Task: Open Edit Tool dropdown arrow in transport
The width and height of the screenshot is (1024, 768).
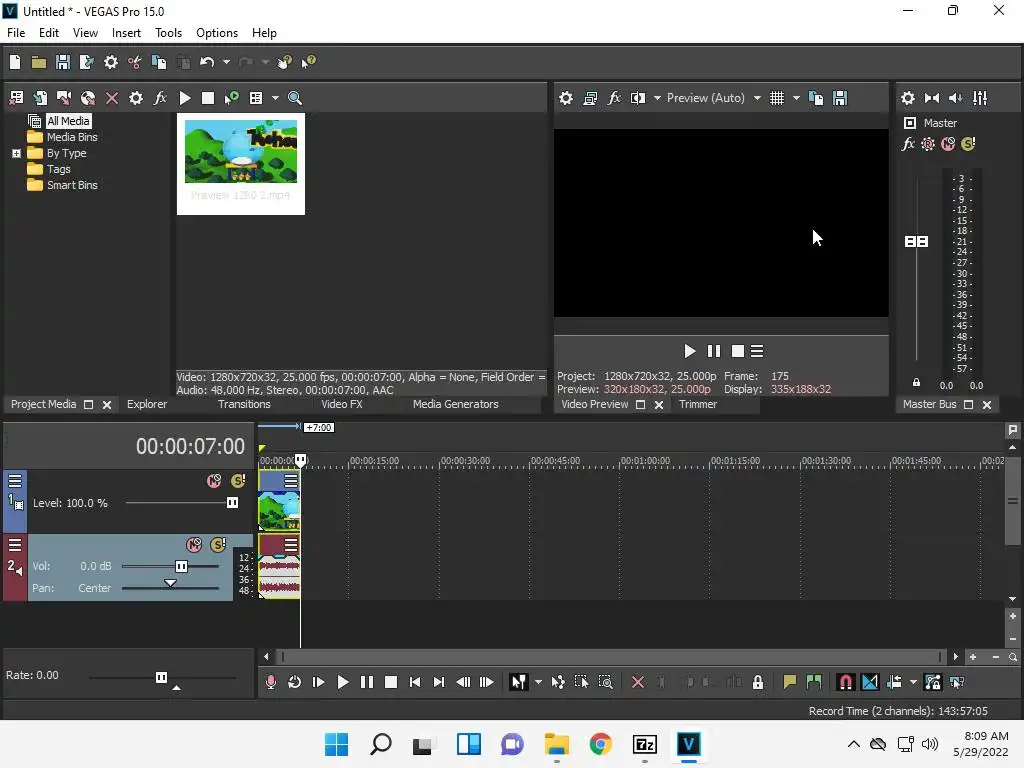Action: tap(538, 682)
